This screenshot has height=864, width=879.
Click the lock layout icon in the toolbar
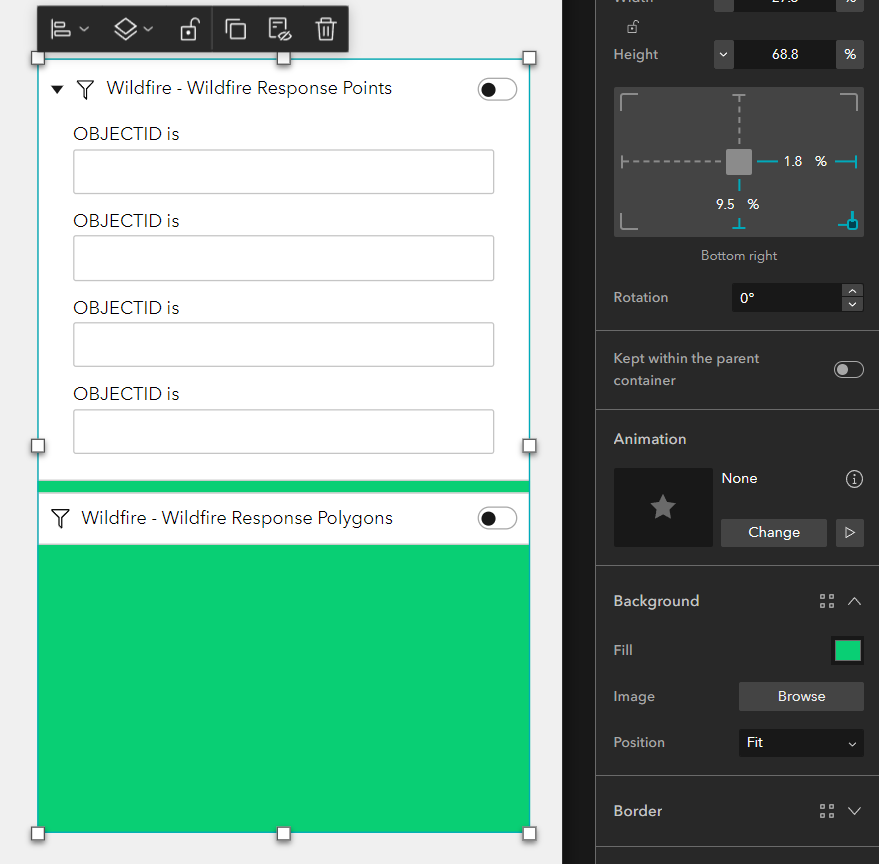click(189, 29)
